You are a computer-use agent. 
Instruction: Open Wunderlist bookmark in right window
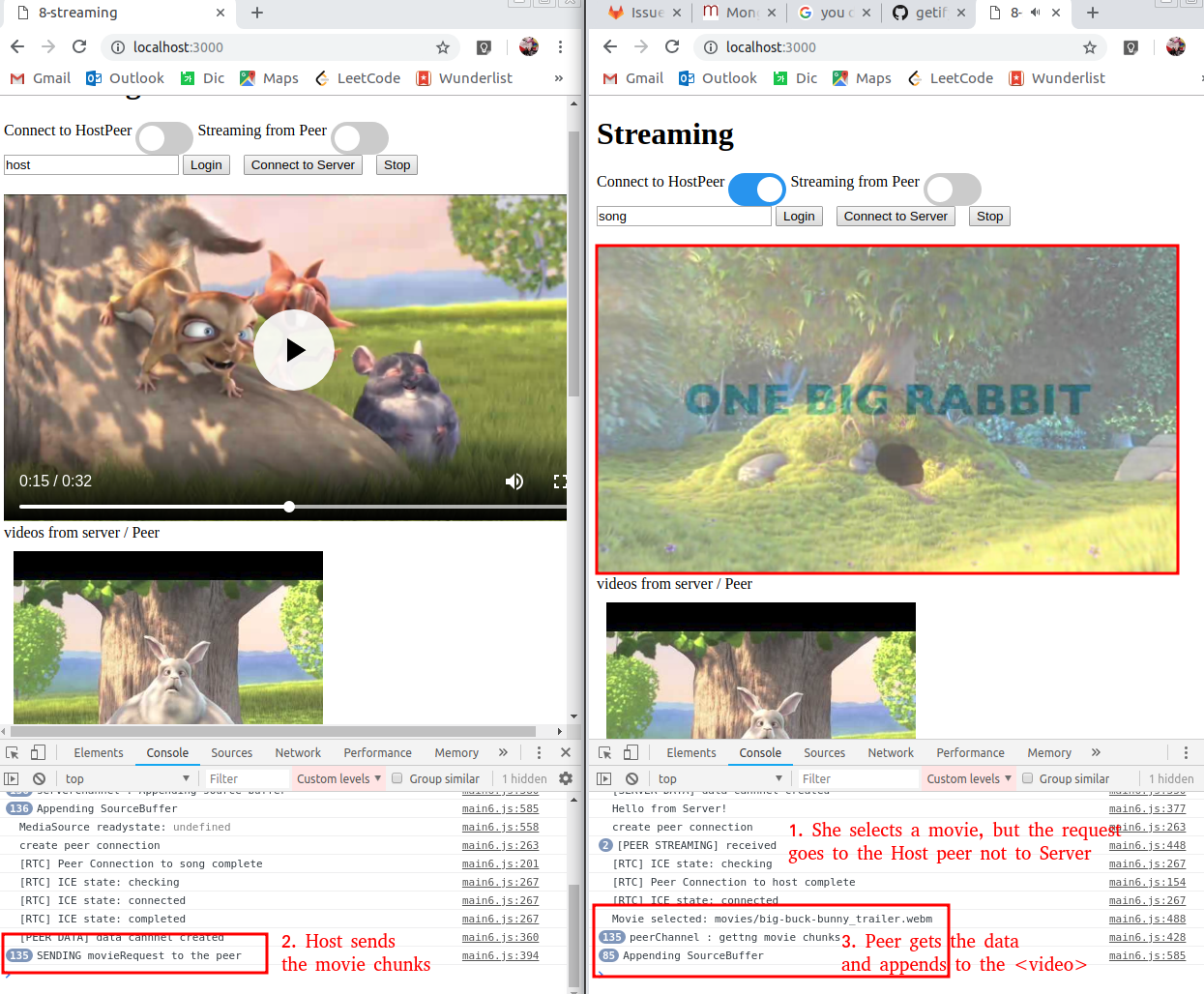(1057, 78)
